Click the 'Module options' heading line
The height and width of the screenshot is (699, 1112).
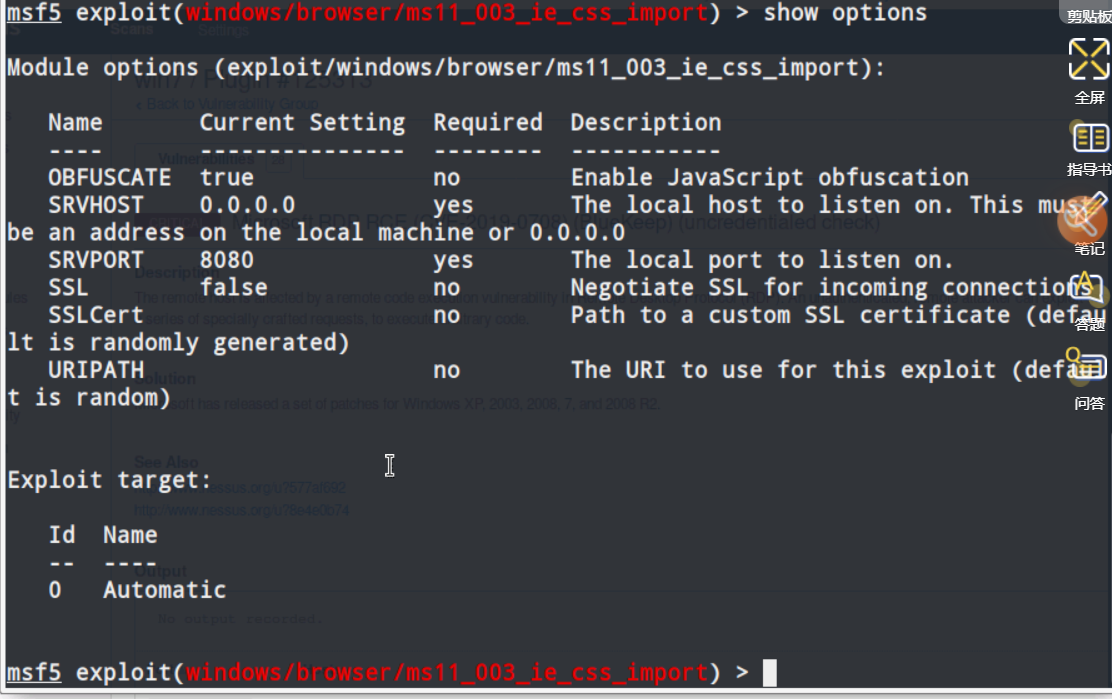[446, 68]
